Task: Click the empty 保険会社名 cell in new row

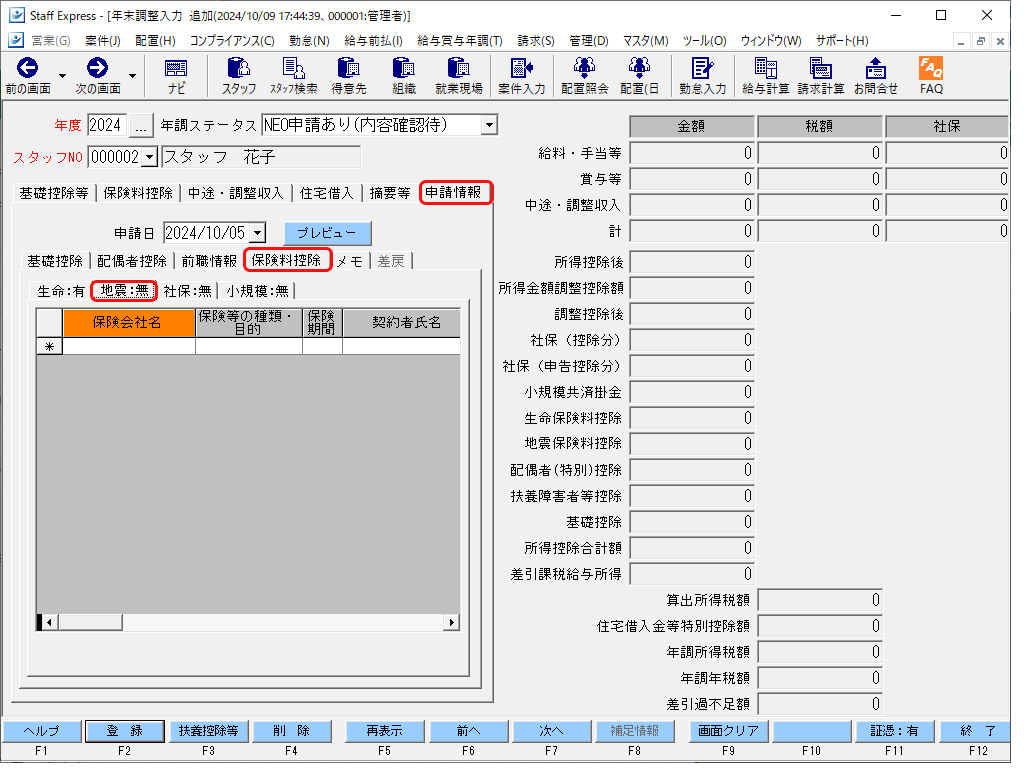Action: point(129,346)
